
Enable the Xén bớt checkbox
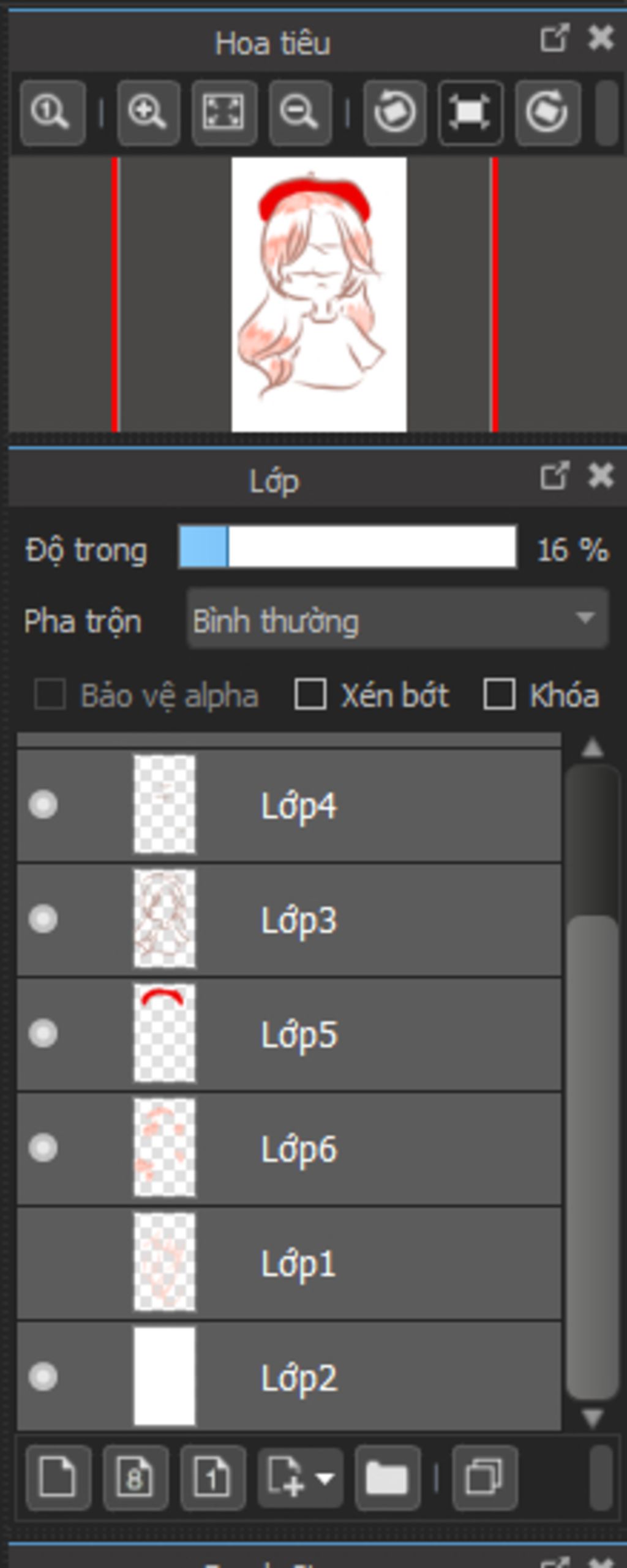(310, 694)
